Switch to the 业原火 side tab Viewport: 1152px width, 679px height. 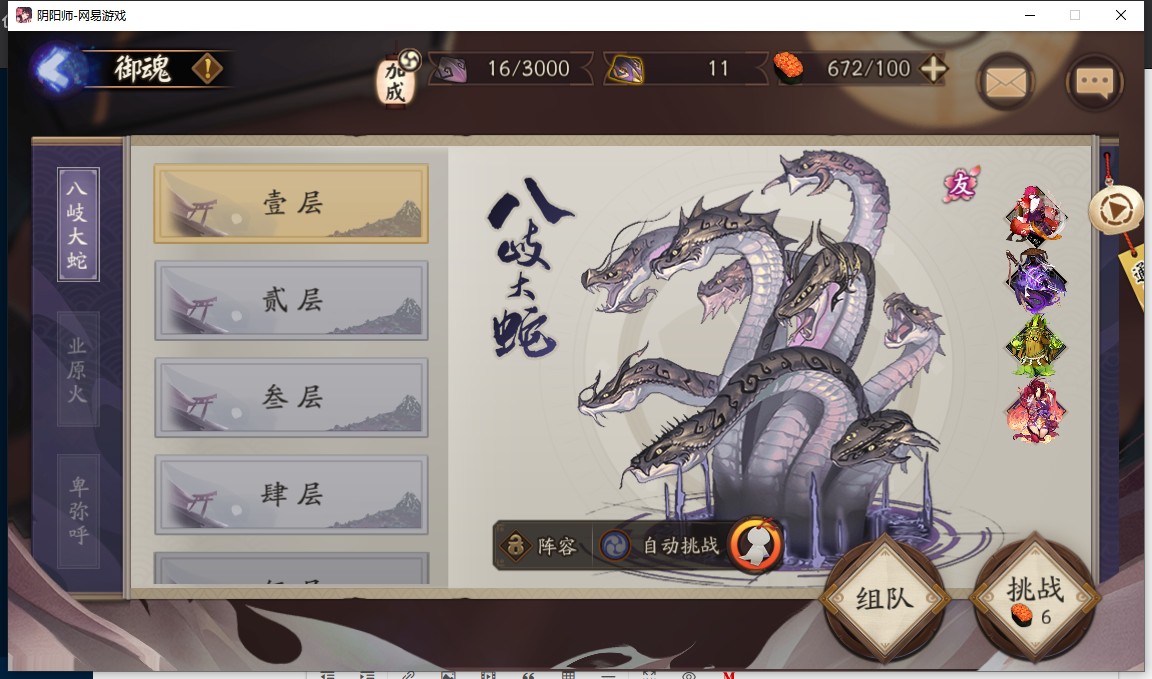click(78, 369)
